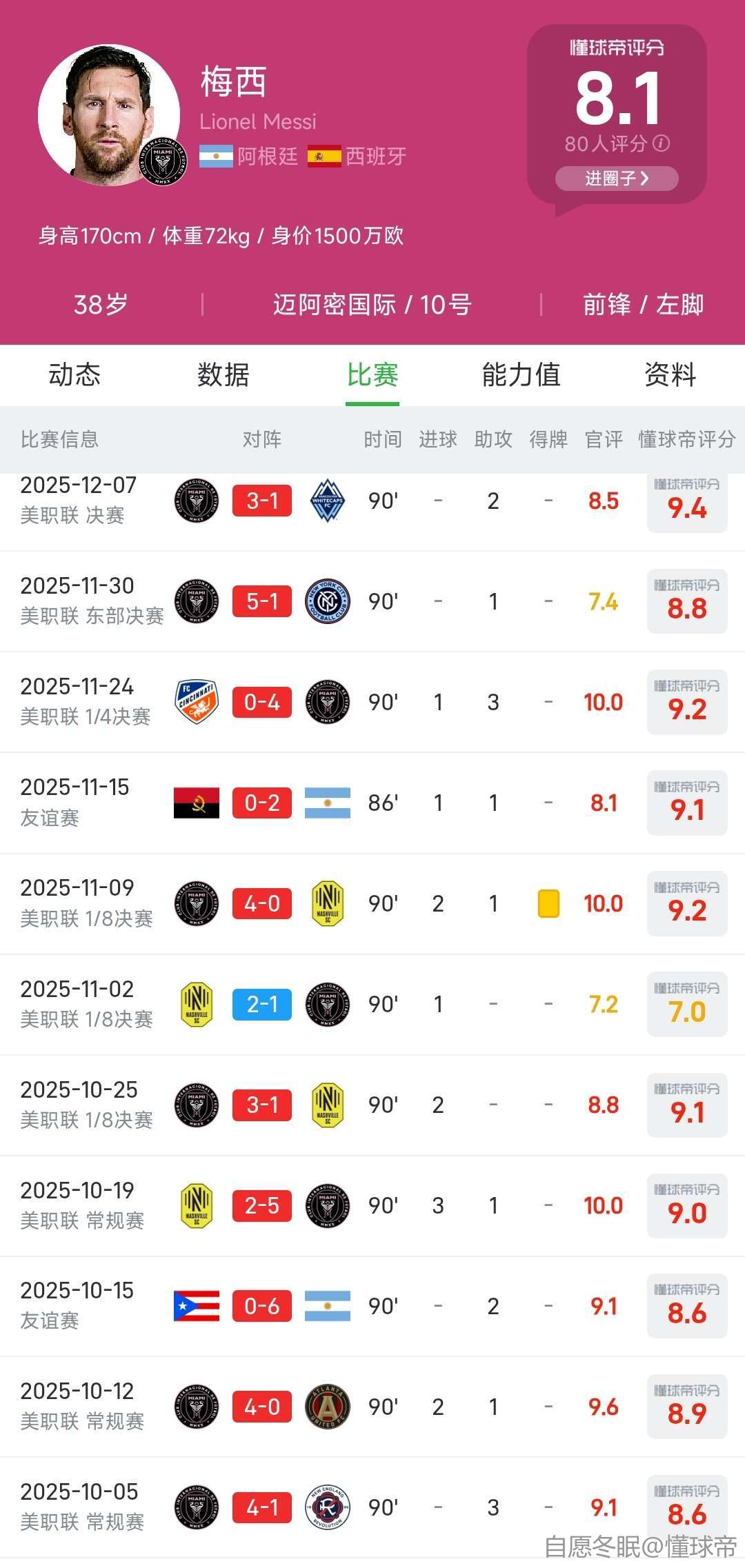This screenshot has height=1568, width=745.
Task: Tap the New England Revolution crest
Action: [328, 1507]
